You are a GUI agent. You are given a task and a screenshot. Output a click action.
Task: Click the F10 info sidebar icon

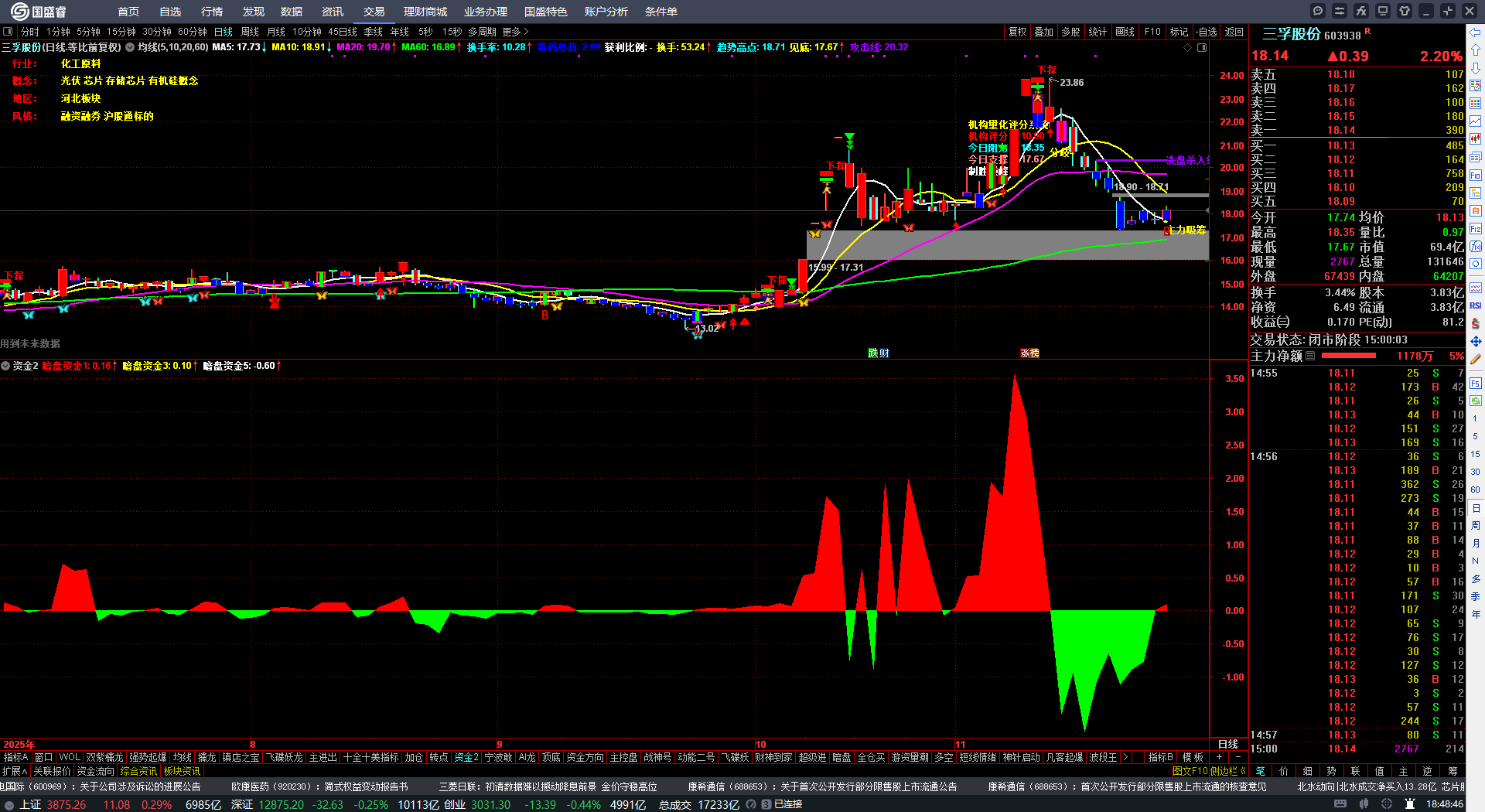1476,175
